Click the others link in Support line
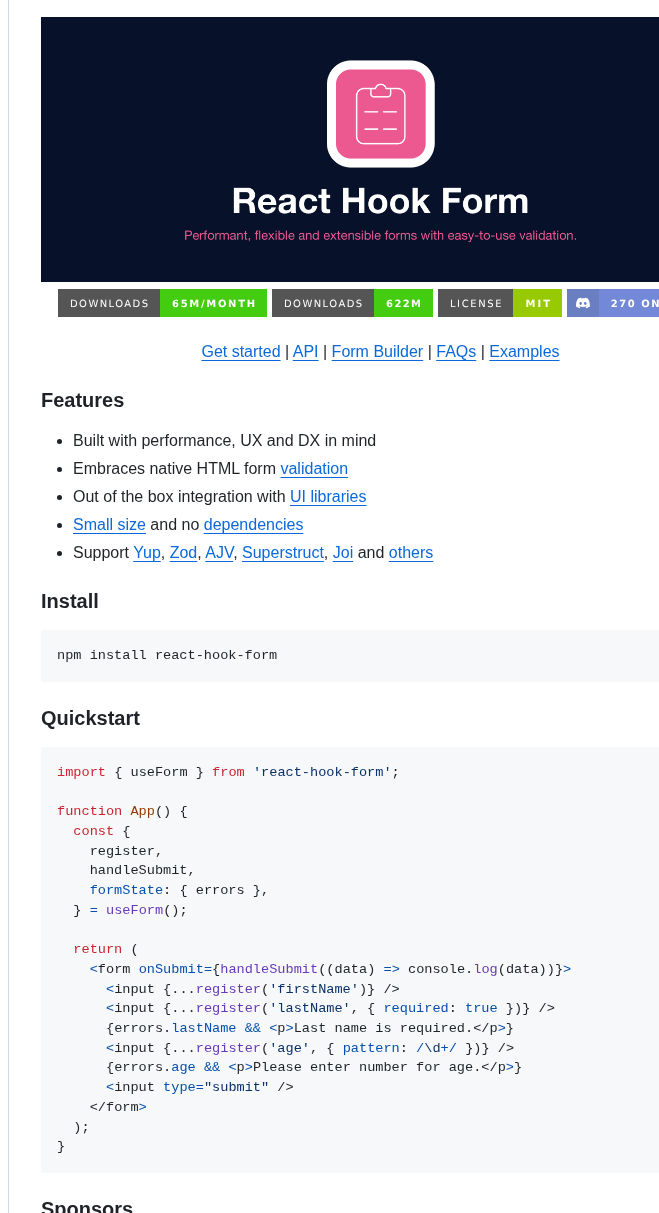The width and height of the screenshot is (659, 1213). tap(411, 552)
